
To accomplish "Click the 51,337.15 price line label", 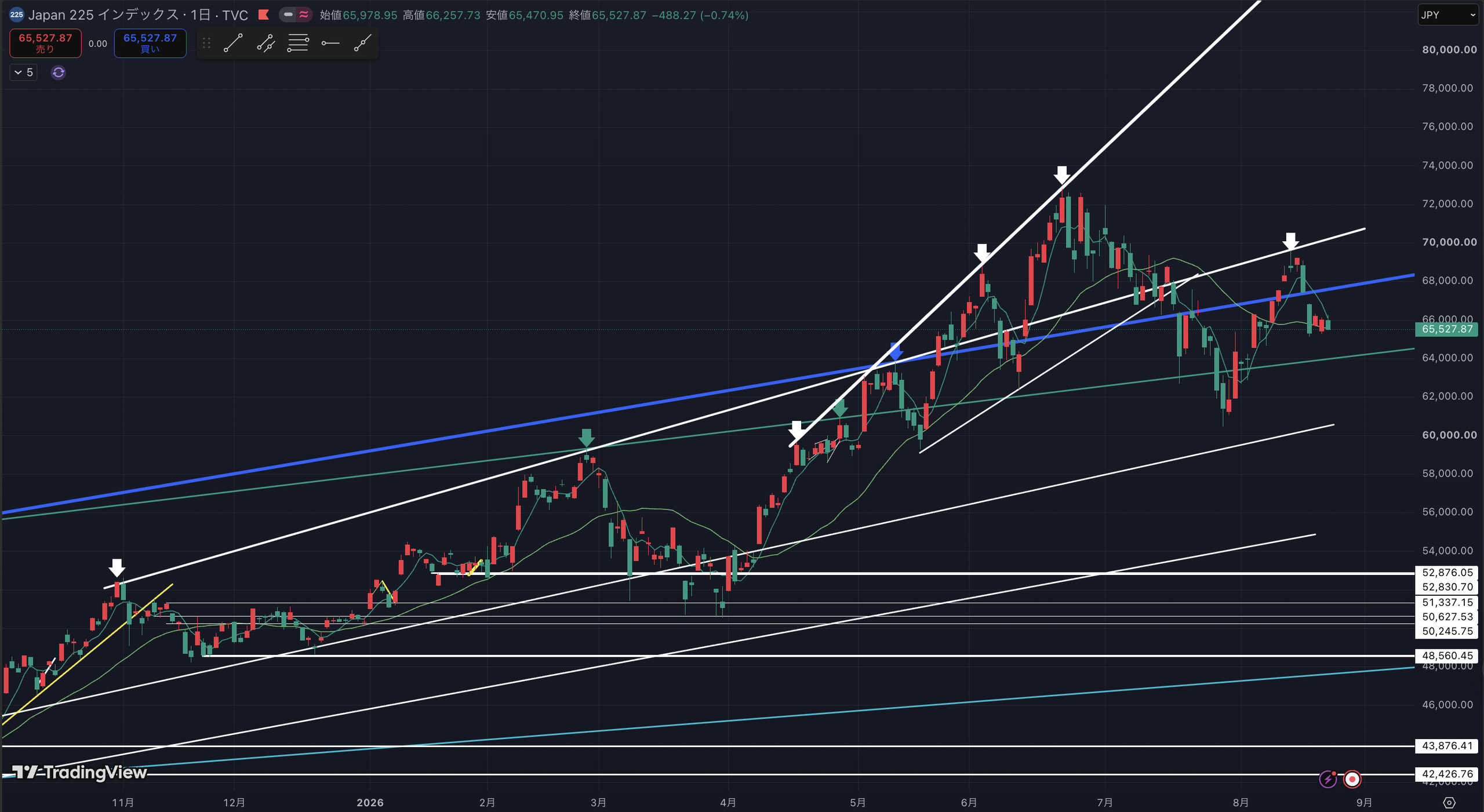I will [1447, 603].
